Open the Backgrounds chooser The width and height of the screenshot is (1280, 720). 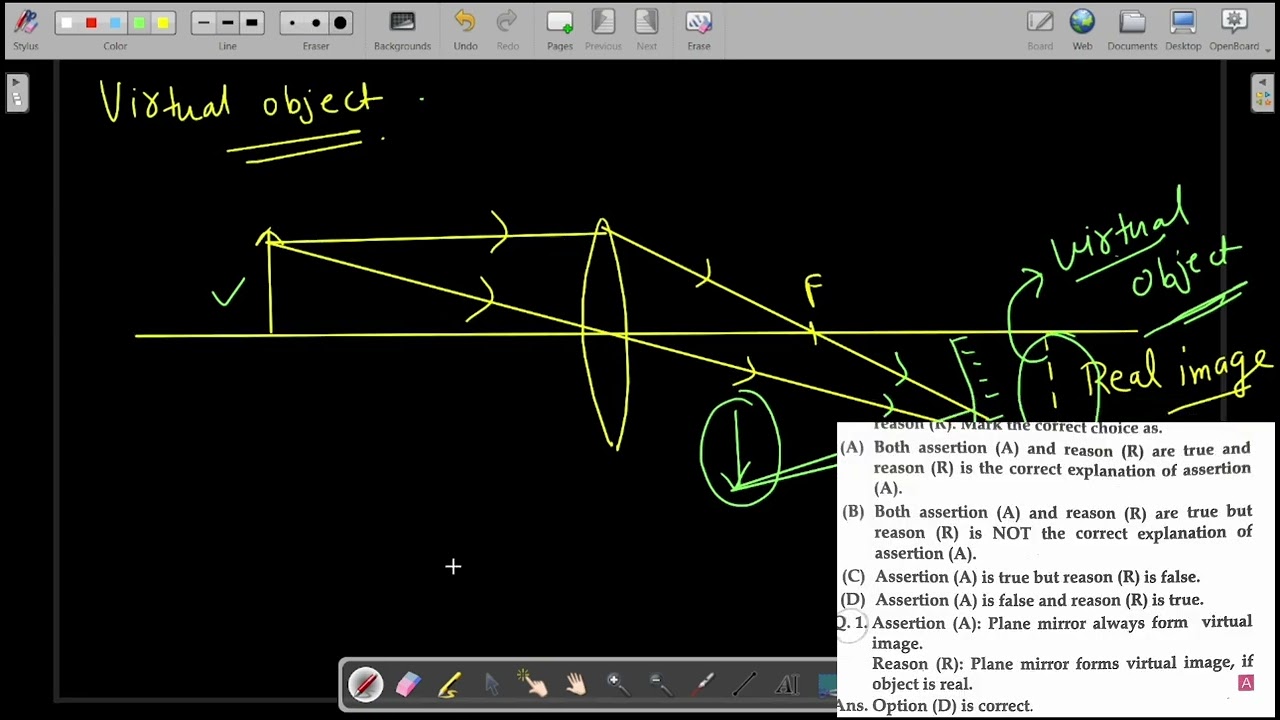tap(402, 29)
